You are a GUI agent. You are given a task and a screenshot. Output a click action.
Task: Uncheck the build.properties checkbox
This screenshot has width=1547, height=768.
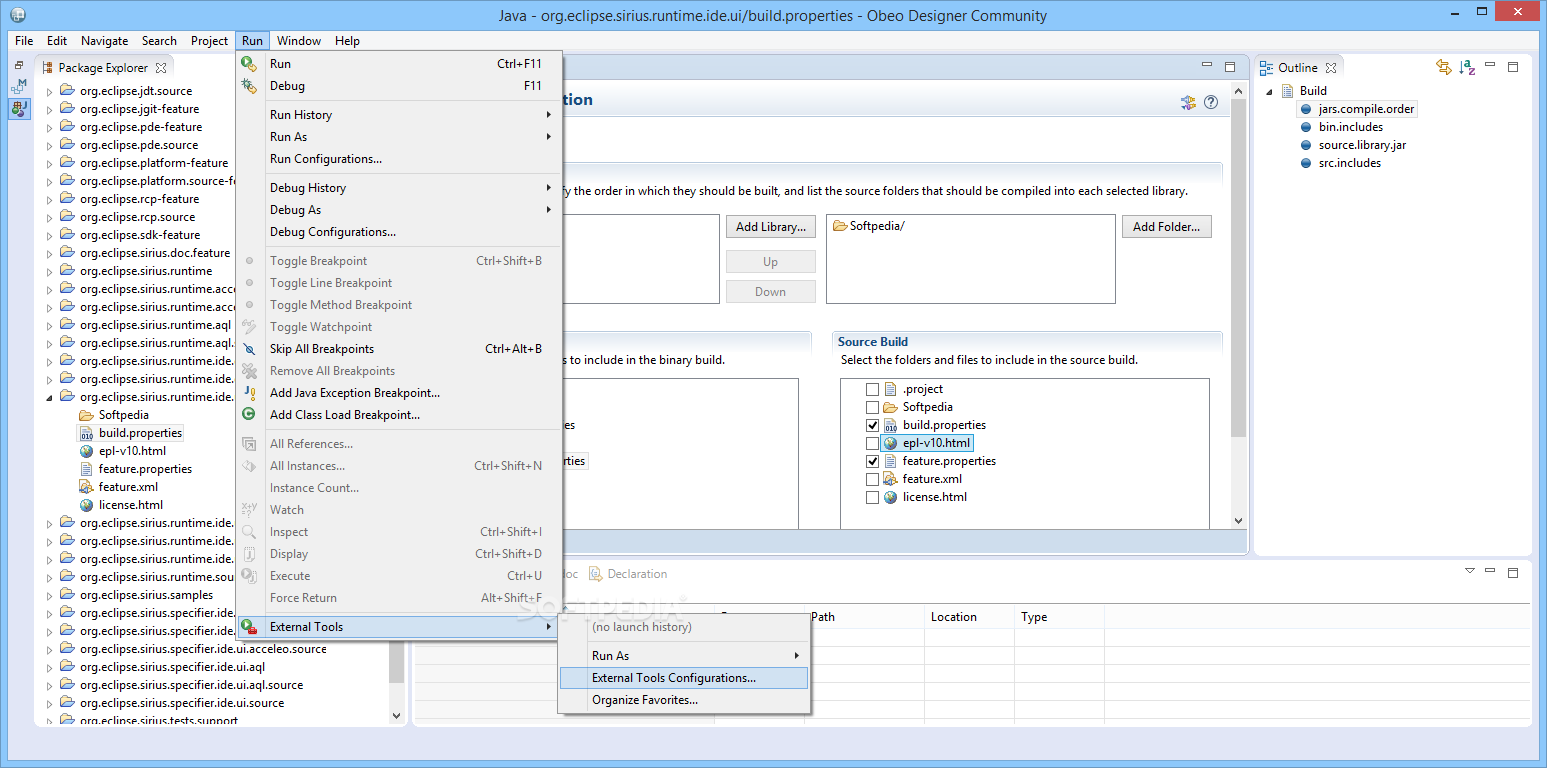(x=873, y=425)
